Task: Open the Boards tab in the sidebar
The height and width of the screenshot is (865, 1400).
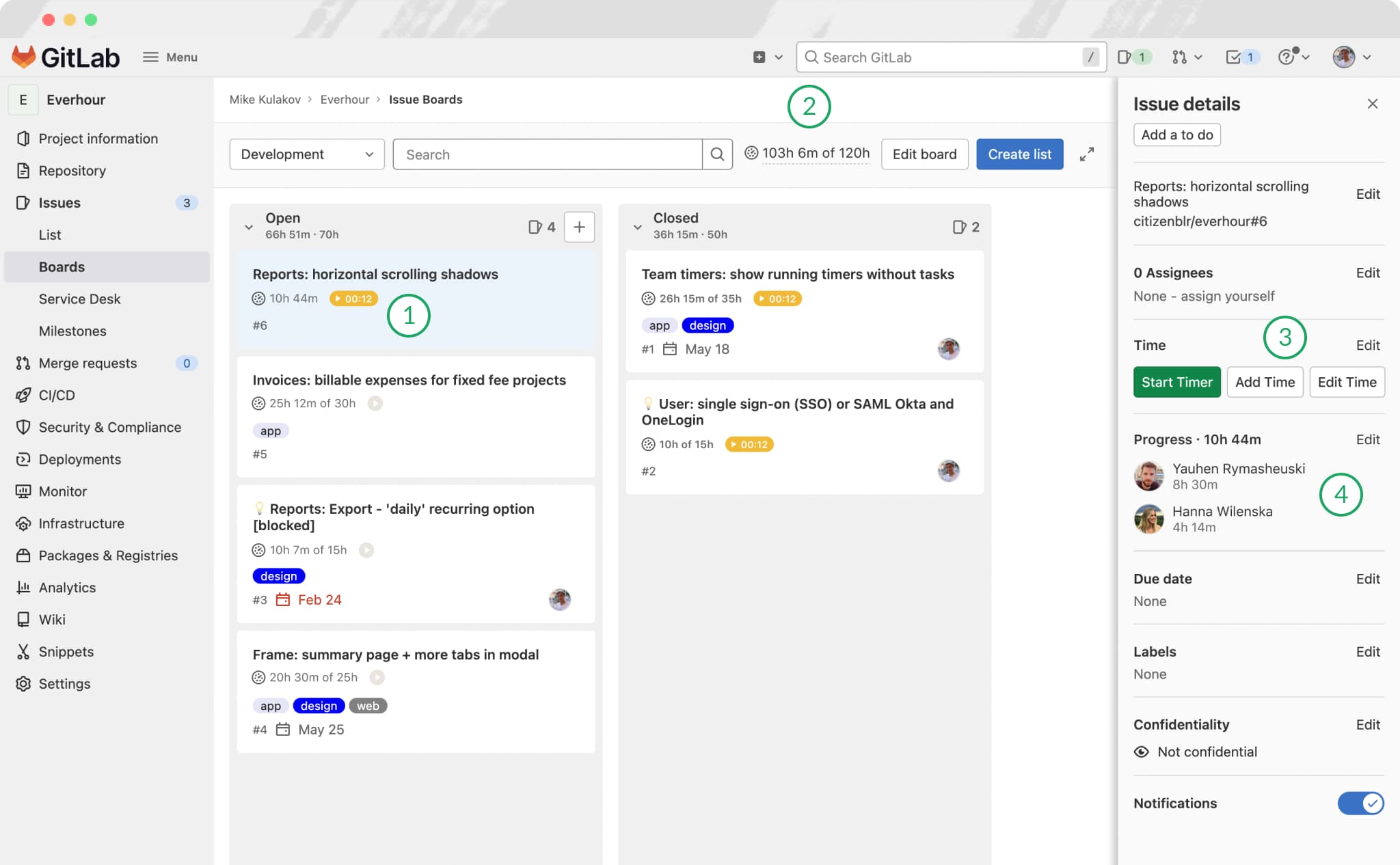Action: point(62,266)
